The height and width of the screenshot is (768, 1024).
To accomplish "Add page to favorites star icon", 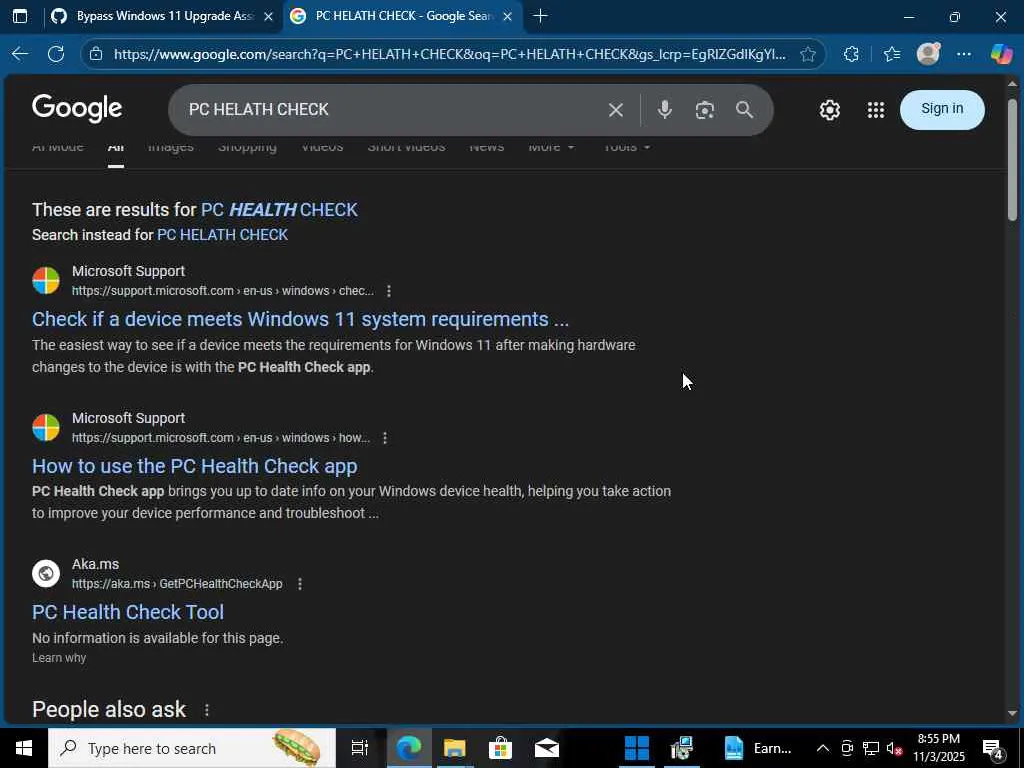I will (x=808, y=54).
